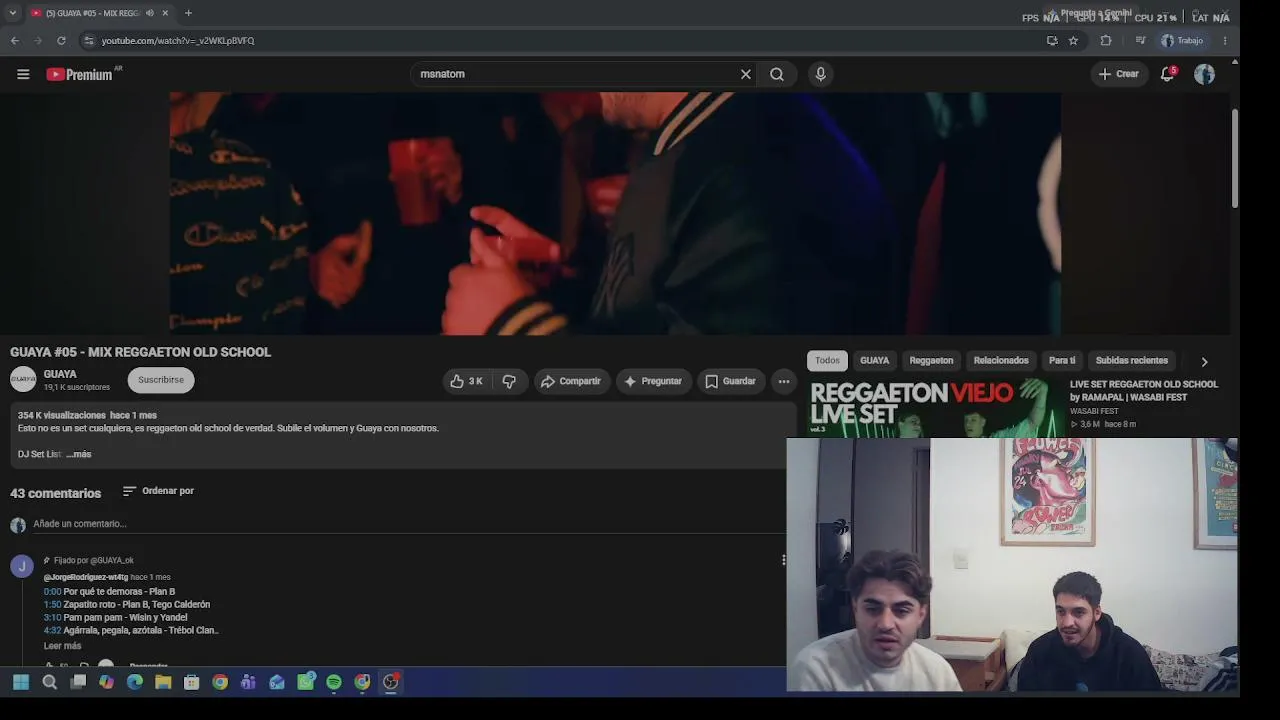Viewport: 1280px width, 720px height.
Task: Click the Preguntar button
Action: [653, 381]
